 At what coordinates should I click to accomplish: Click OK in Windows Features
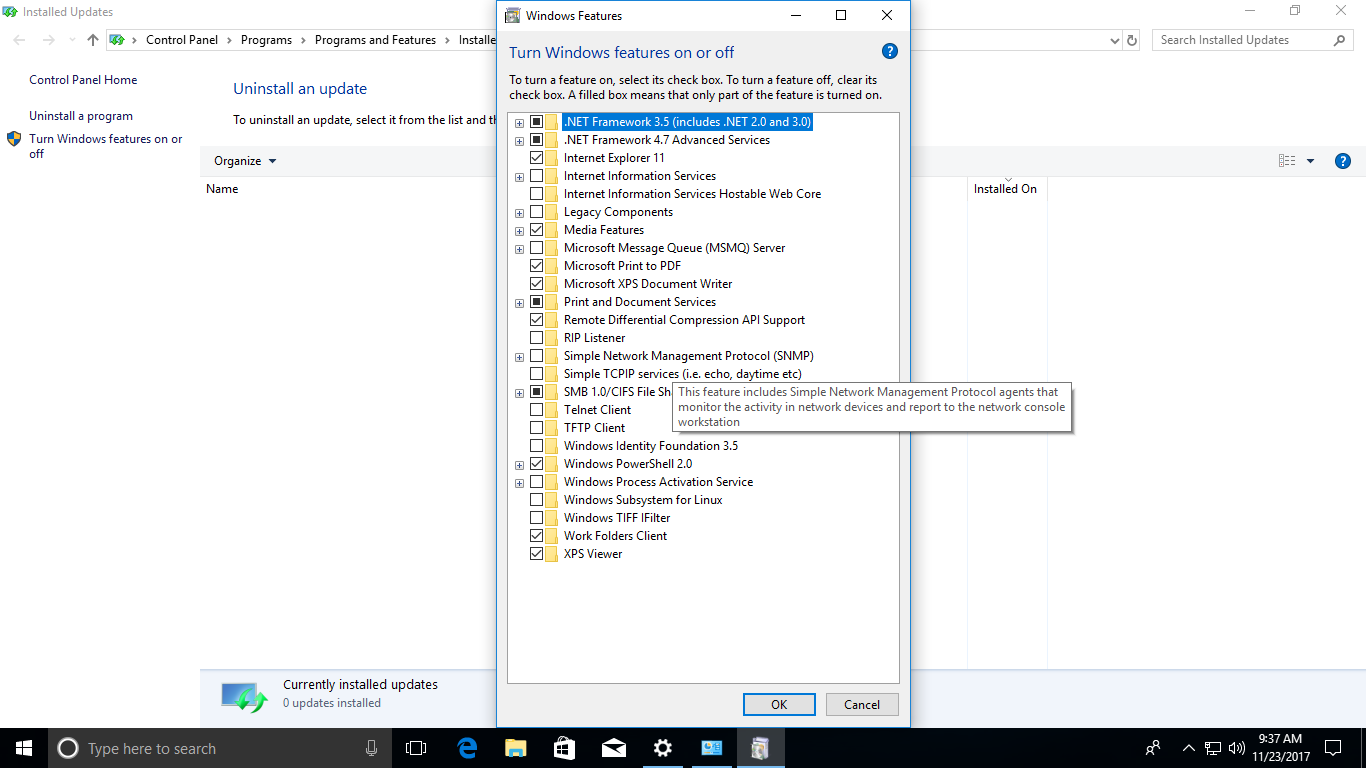coord(779,704)
